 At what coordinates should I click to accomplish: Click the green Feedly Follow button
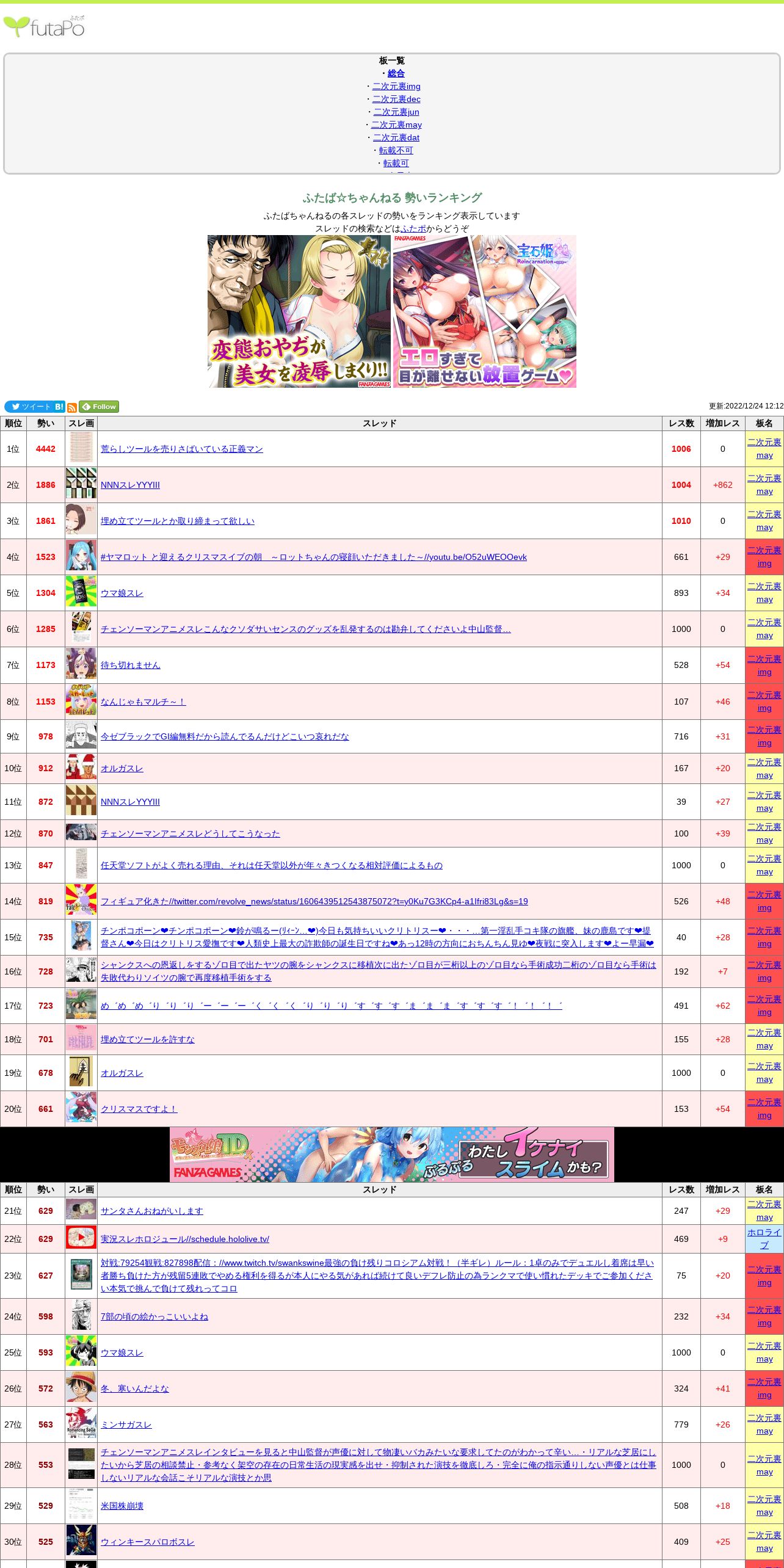[x=99, y=407]
